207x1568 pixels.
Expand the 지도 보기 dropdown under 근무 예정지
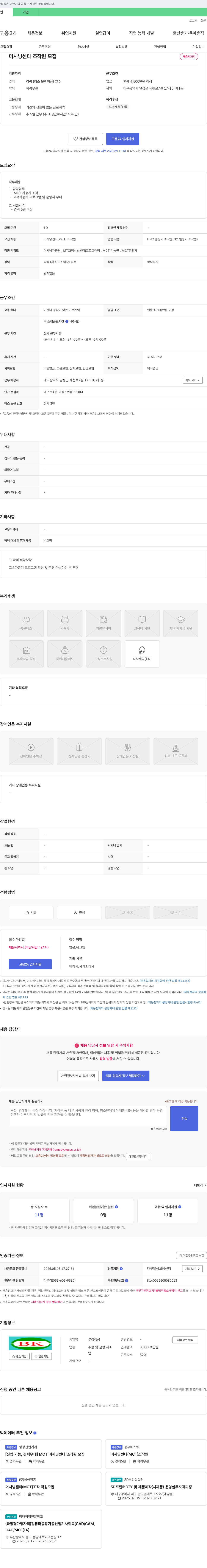pos(192,380)
